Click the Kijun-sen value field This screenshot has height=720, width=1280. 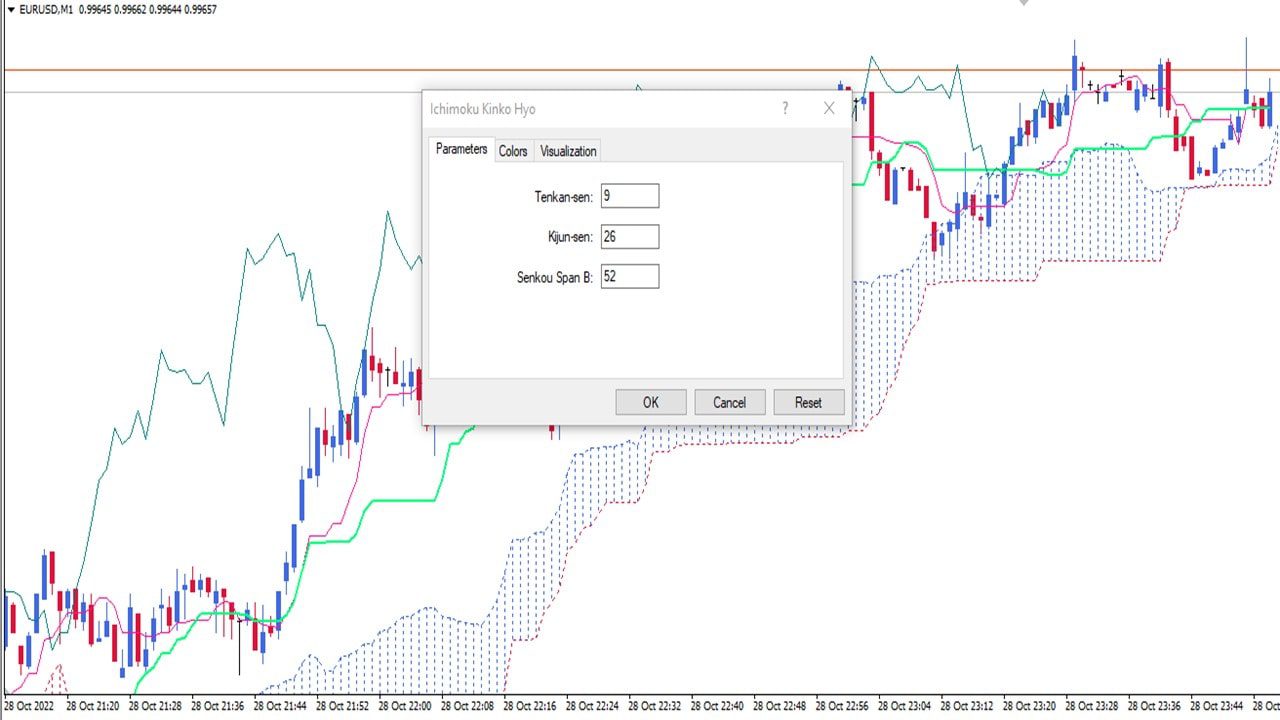pyautogui.click(x=630, y=237)
